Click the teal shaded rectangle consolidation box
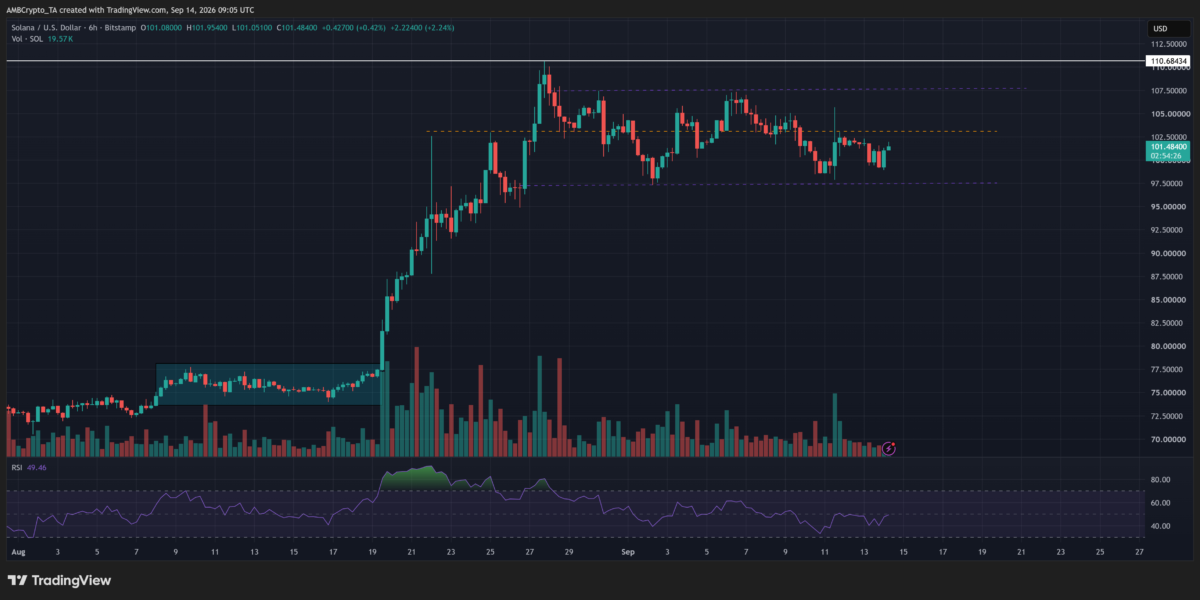The image size is (1200, 600). point(269,384)
